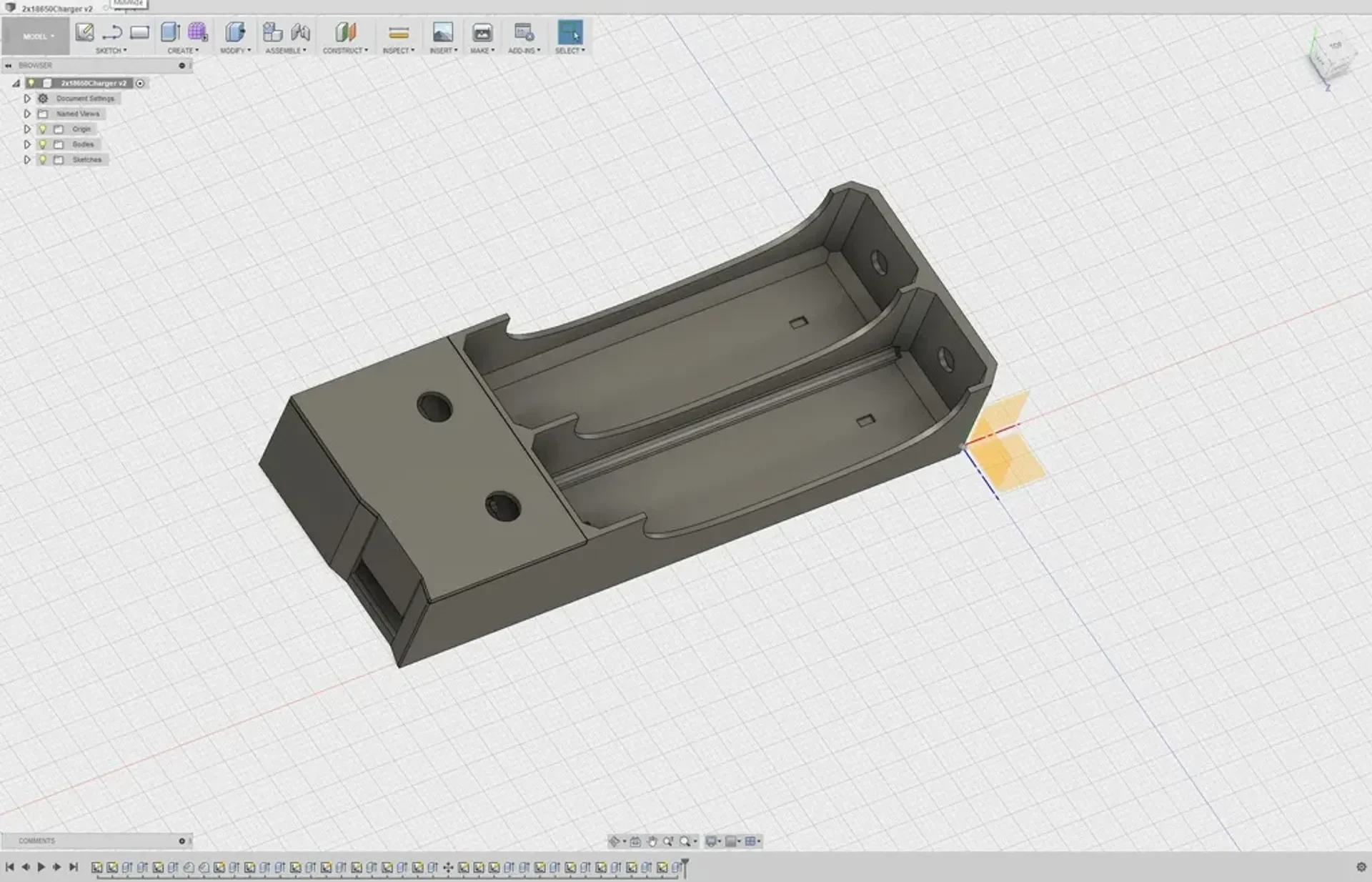Open the SKETCH menu

click(111, 51)
